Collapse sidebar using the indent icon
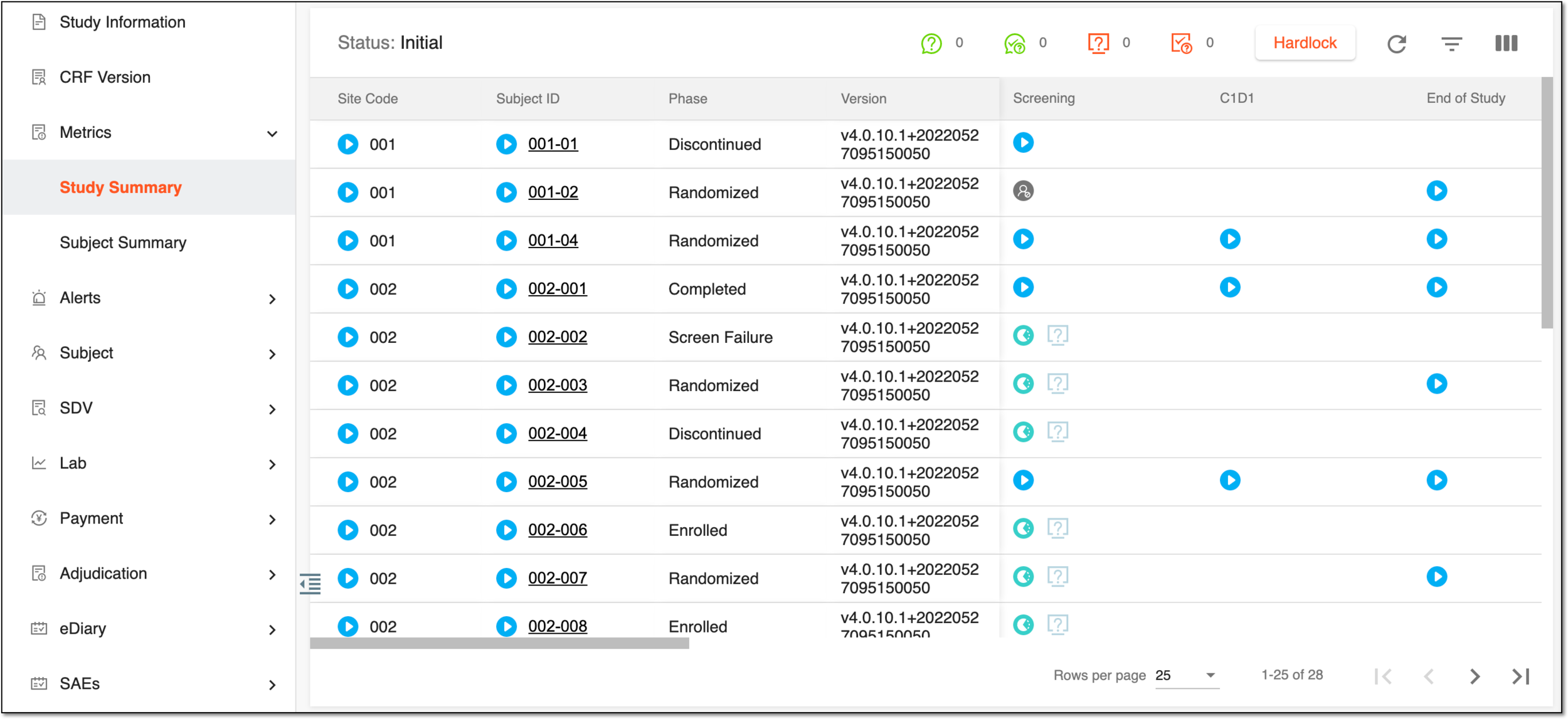This screenshot has width=1568, height=719. click(310, 584)
